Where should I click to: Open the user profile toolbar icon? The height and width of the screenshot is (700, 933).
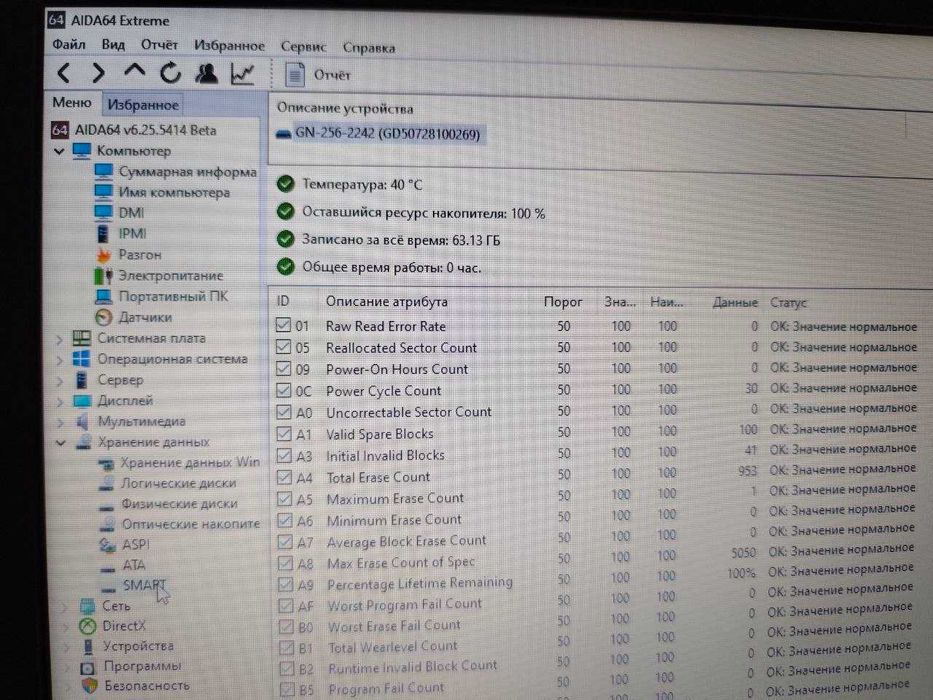click(x=206, y=73)
